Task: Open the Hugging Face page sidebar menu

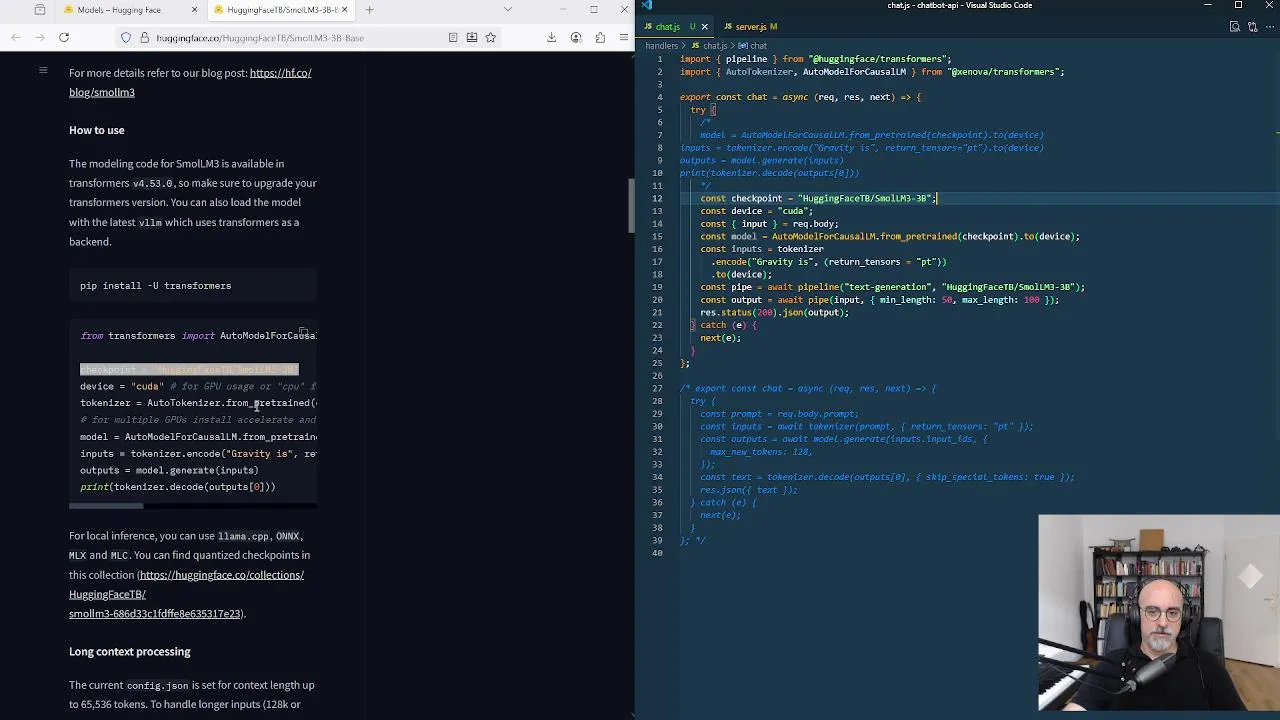Action: (43, 70)
